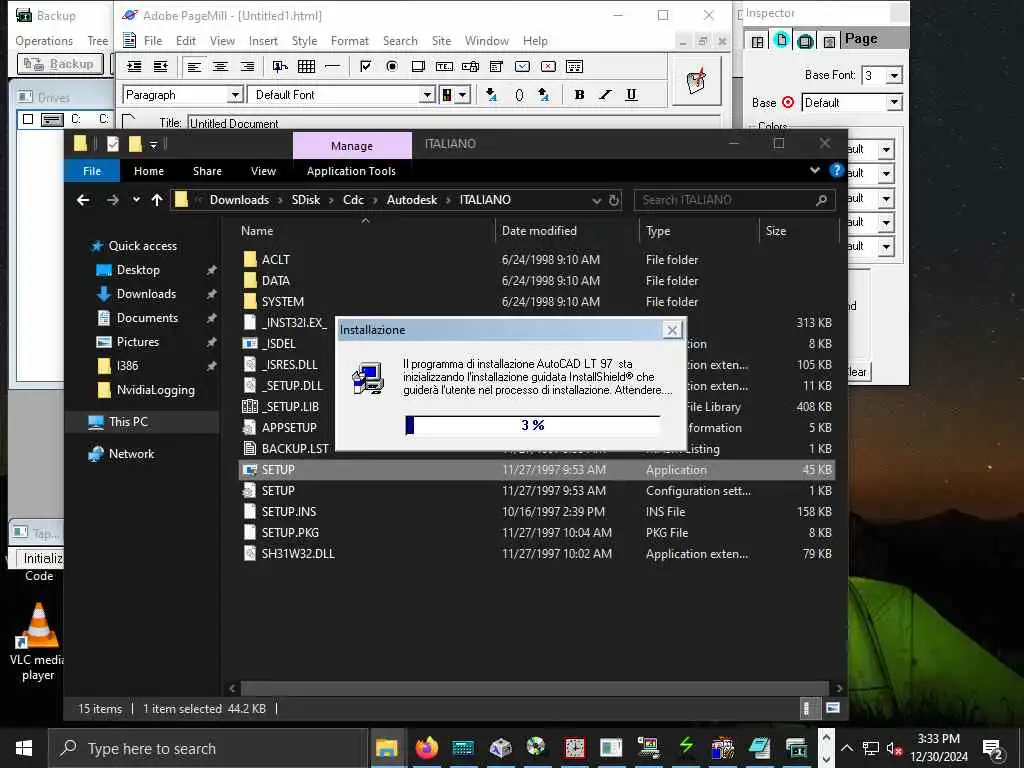
Task: Go up one folder level
Action: pyautogui.click(x=157, y=200)
